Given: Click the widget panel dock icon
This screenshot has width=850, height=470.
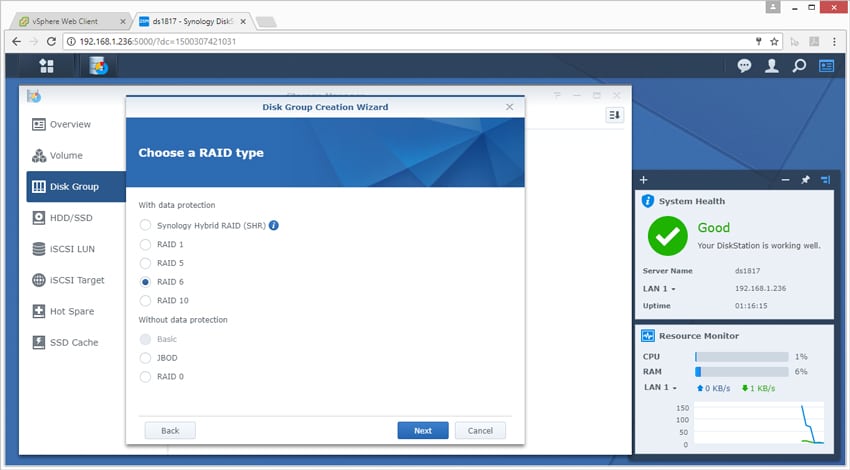Looking at the screenshot, I should pos(826,180).
